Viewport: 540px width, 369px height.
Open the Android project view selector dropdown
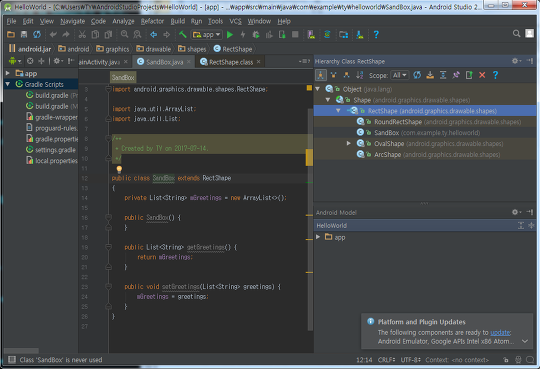[x=15, y=61]
